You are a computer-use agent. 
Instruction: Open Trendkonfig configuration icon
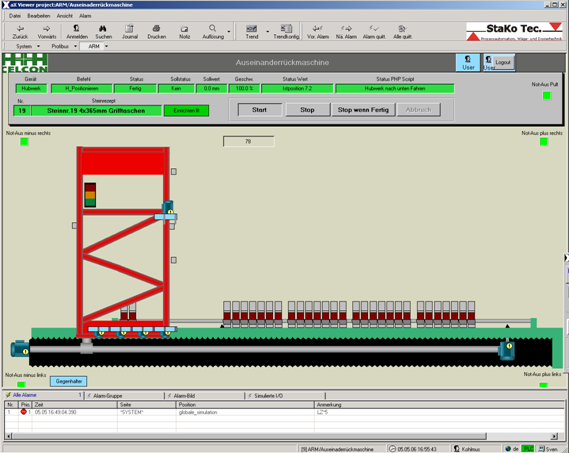click(286, 32)
